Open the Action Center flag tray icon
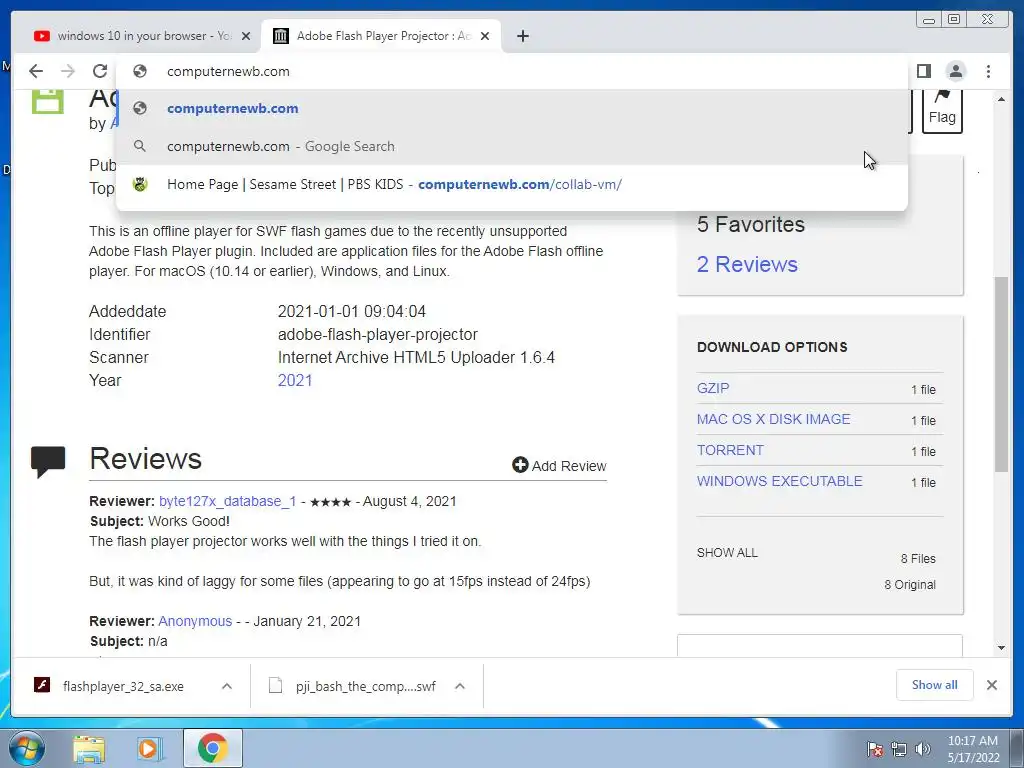The image size is (1024, 768). pos(875,749)
